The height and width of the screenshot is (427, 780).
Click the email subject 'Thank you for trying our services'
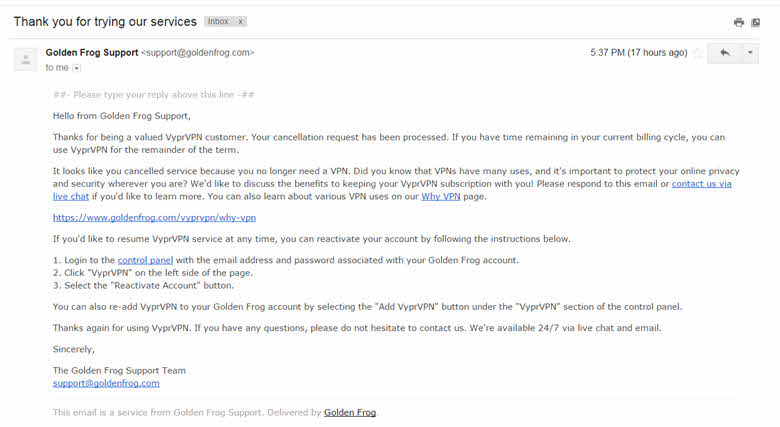click(x=105, y=21)
